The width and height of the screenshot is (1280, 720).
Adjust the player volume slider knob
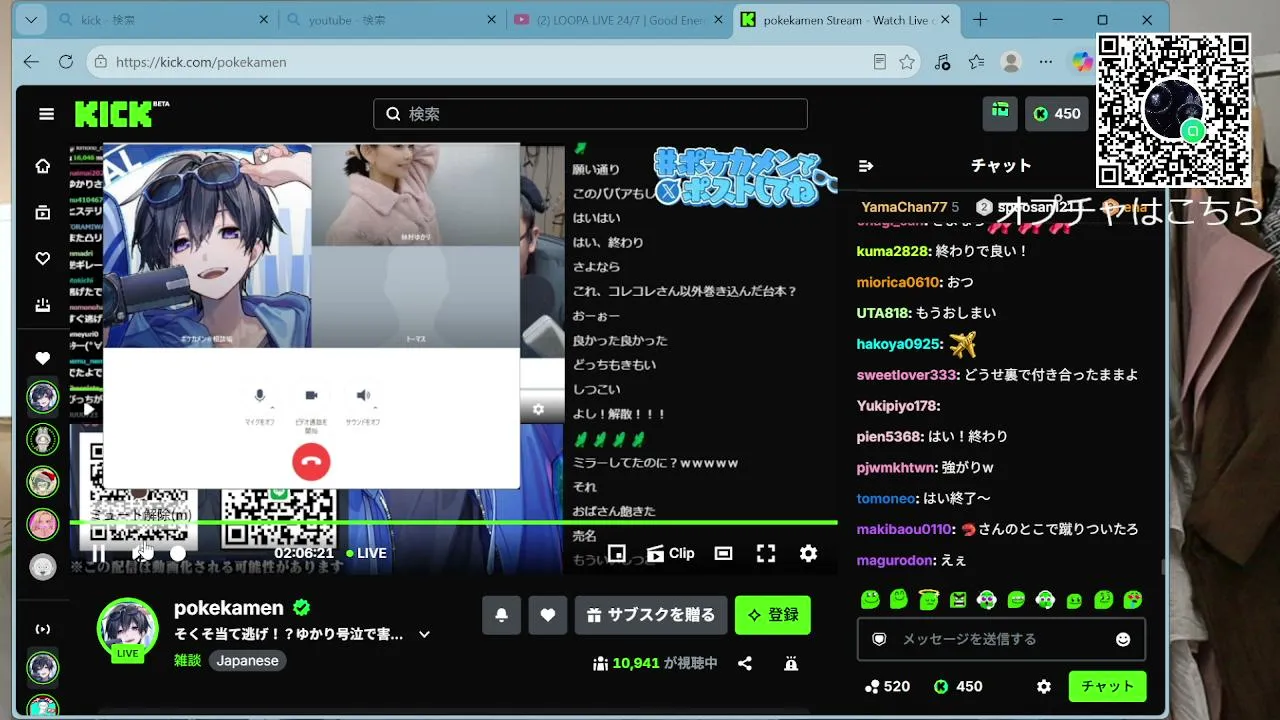coord(178,553)
